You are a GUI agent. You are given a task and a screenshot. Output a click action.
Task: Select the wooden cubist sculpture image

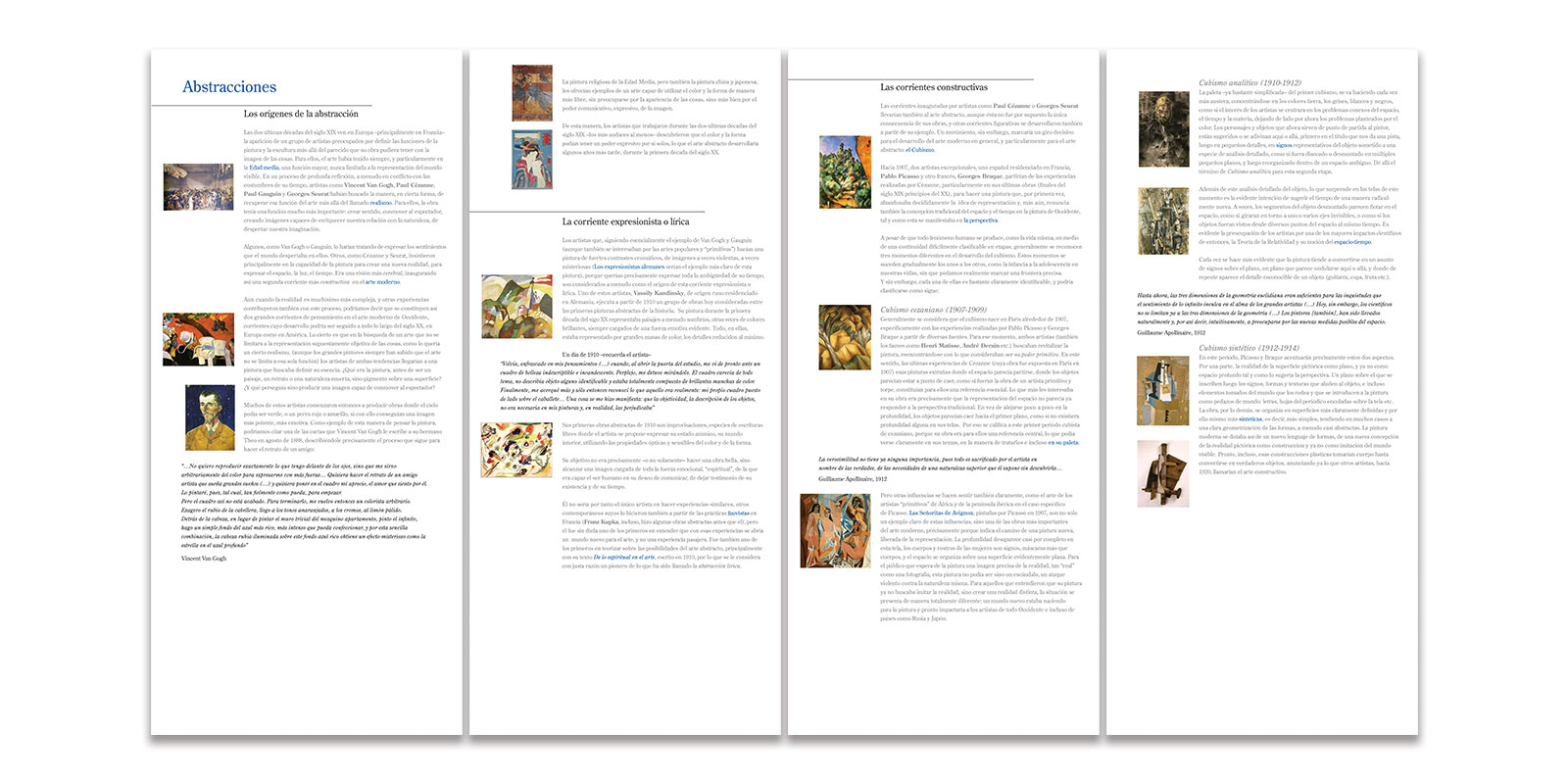click(x=1163, y=472)
